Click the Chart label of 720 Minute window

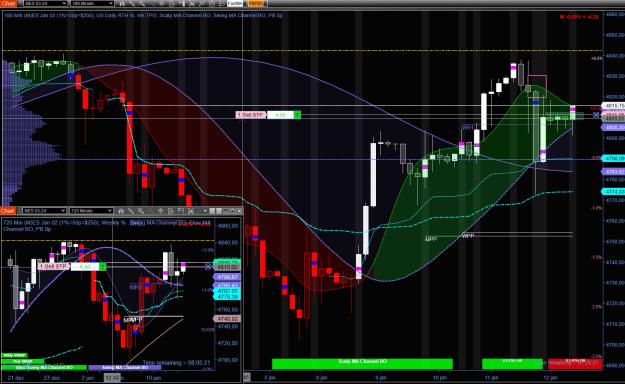(8, 211)
